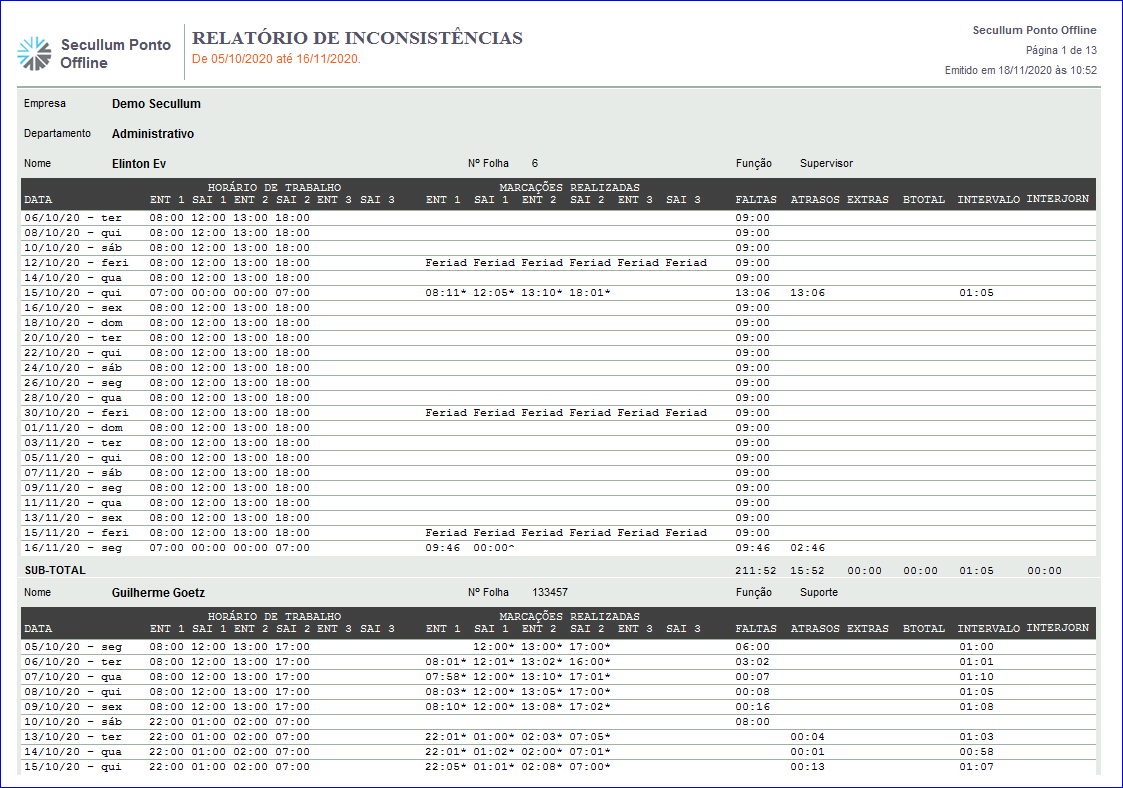
Task: Click the Relatório de Inconsistências report title
Action: pos(357,38)
